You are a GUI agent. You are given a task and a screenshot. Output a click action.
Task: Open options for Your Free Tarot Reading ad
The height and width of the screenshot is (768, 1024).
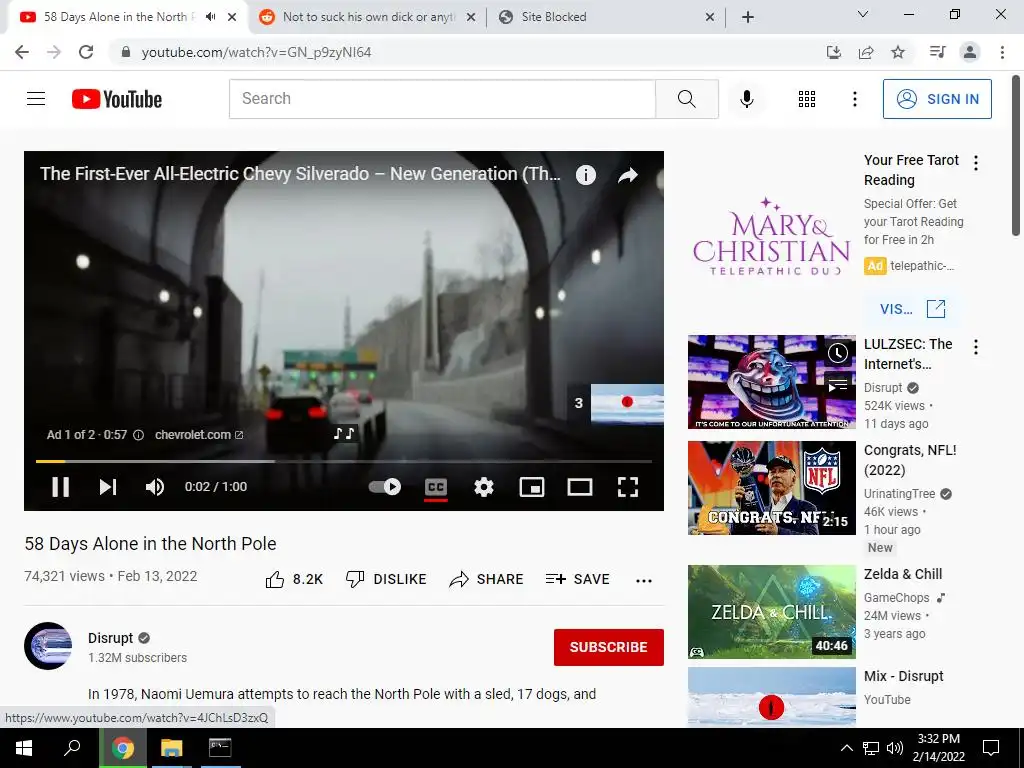point(976,163)
